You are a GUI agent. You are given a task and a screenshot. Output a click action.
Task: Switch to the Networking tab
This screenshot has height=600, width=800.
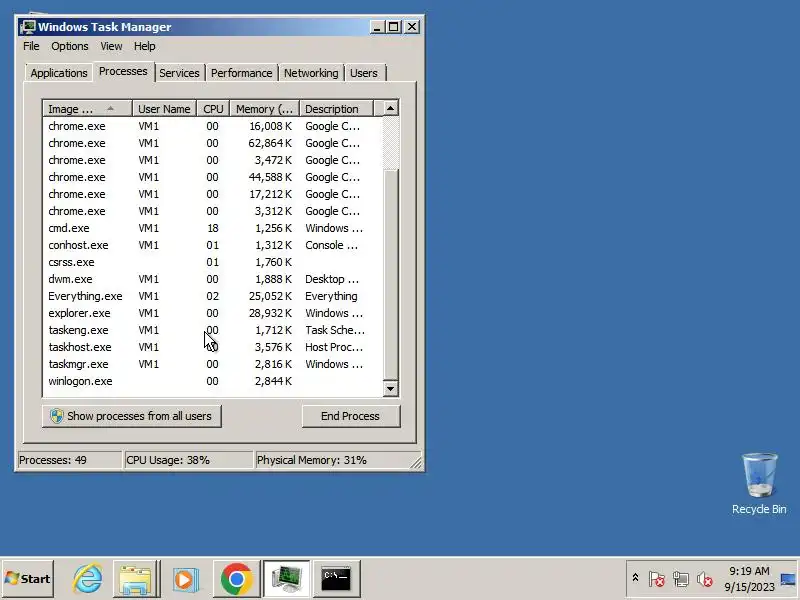[x=311, y=73]
